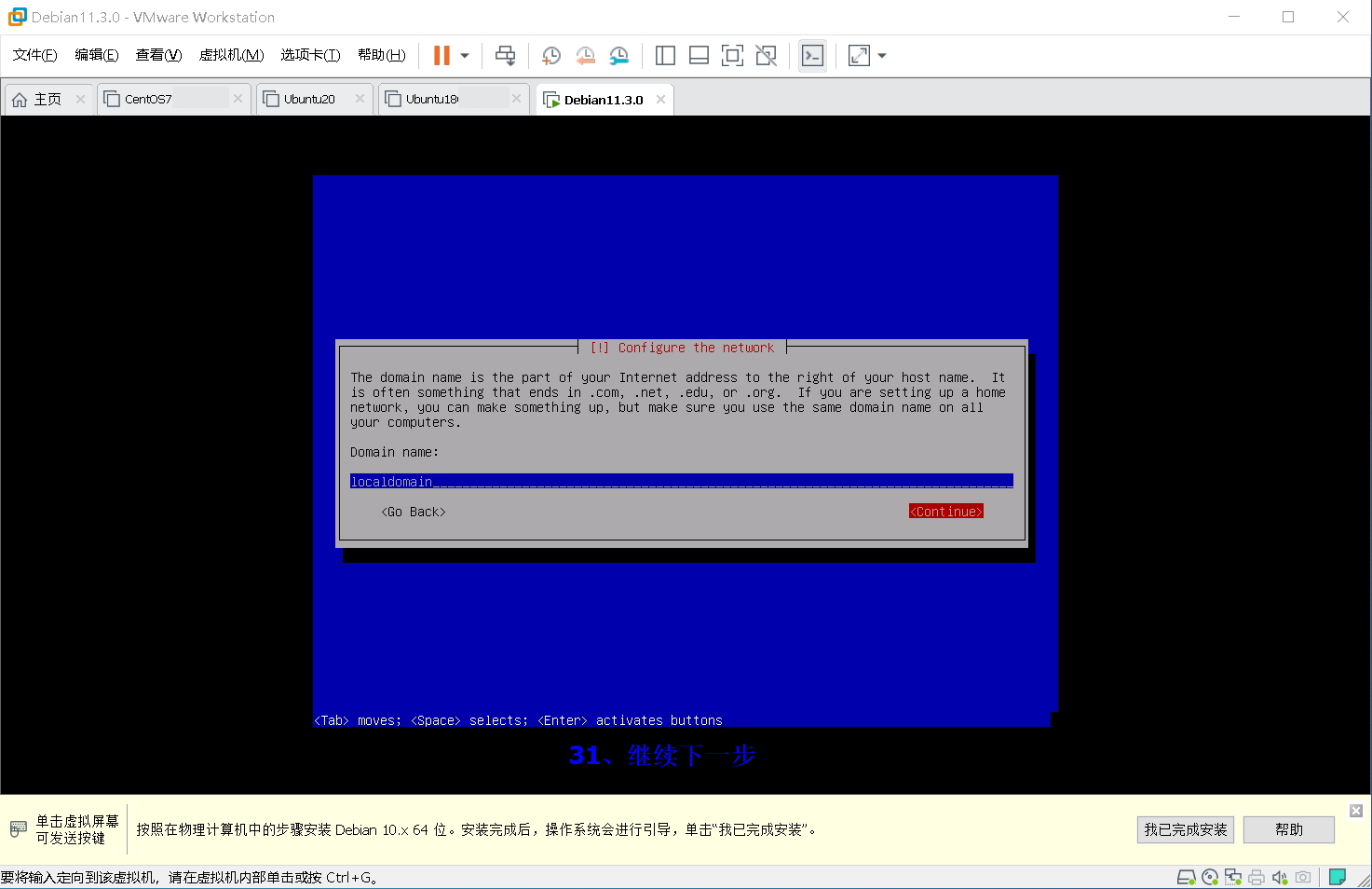Click the 帮助 button in the install bar
This screenshot has width=1372, height=889.
pos(1289,829)
